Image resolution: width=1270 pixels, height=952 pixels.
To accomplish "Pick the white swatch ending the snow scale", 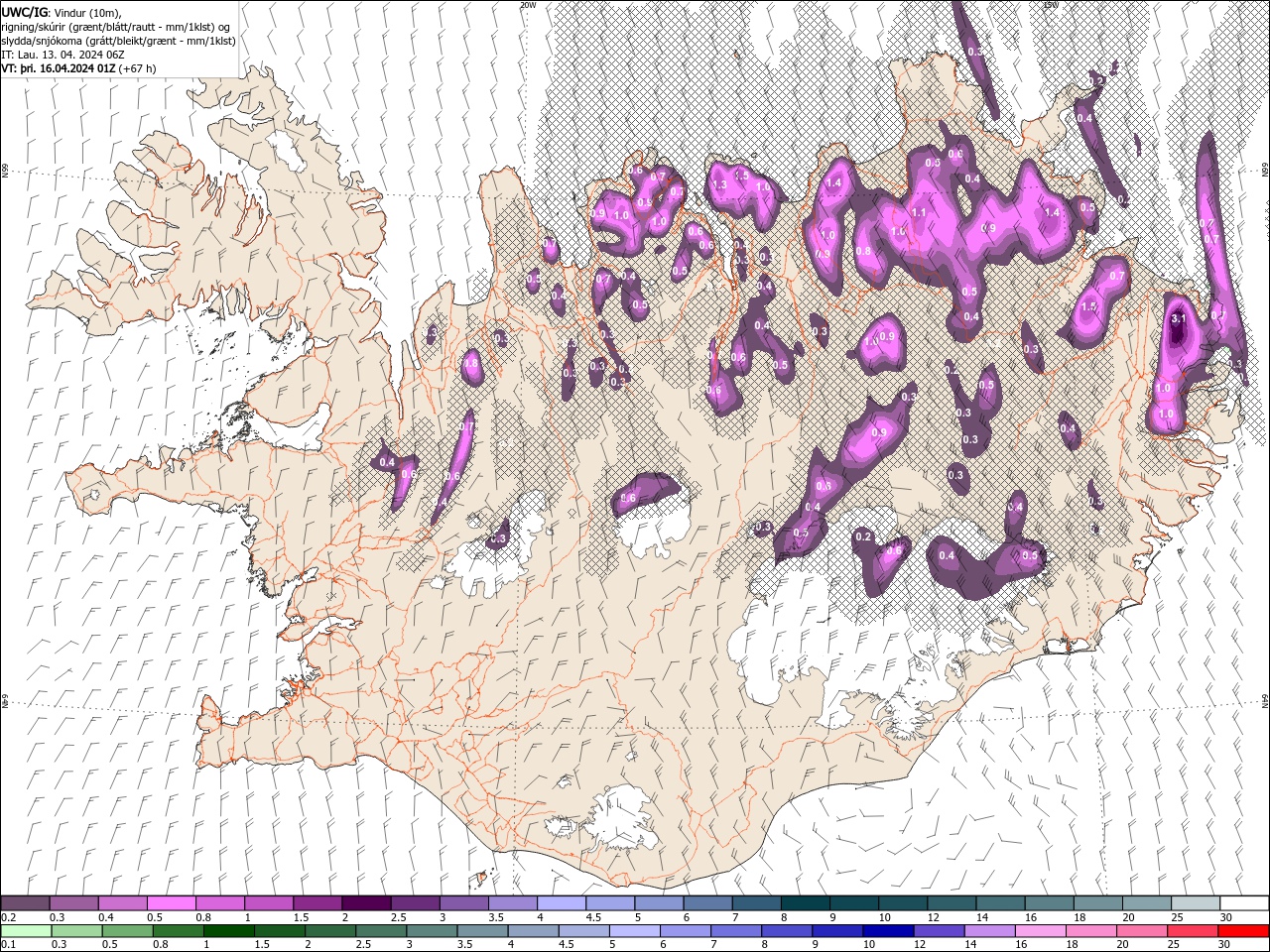I will click(x=1244, y=903).
